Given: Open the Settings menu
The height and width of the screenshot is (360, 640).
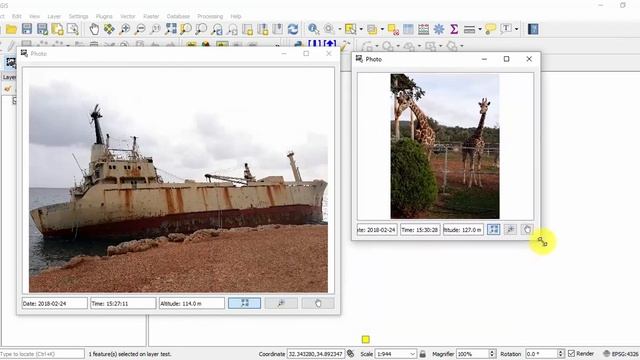Looking at the screenshot, I should pyautogui.click(x=78, y=16).
